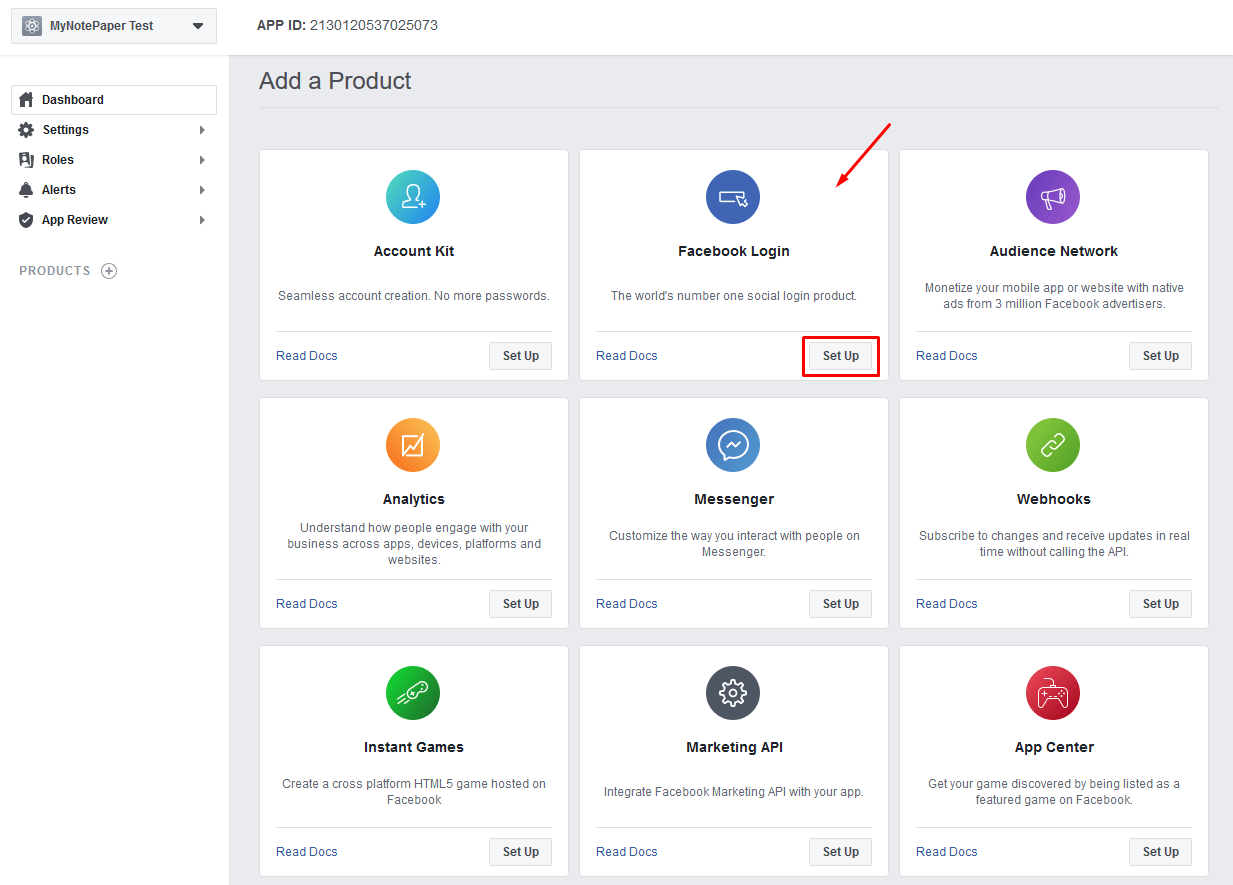Set up the Analytics product

[520, 604]
